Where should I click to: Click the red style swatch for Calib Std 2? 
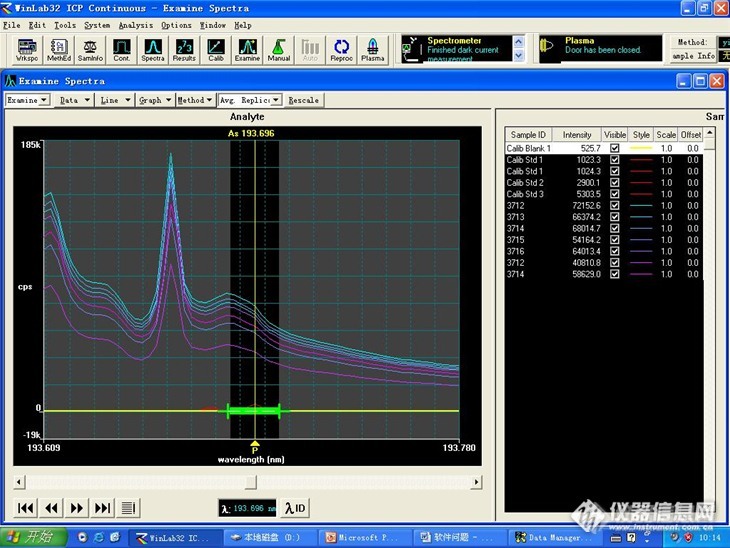641,183
